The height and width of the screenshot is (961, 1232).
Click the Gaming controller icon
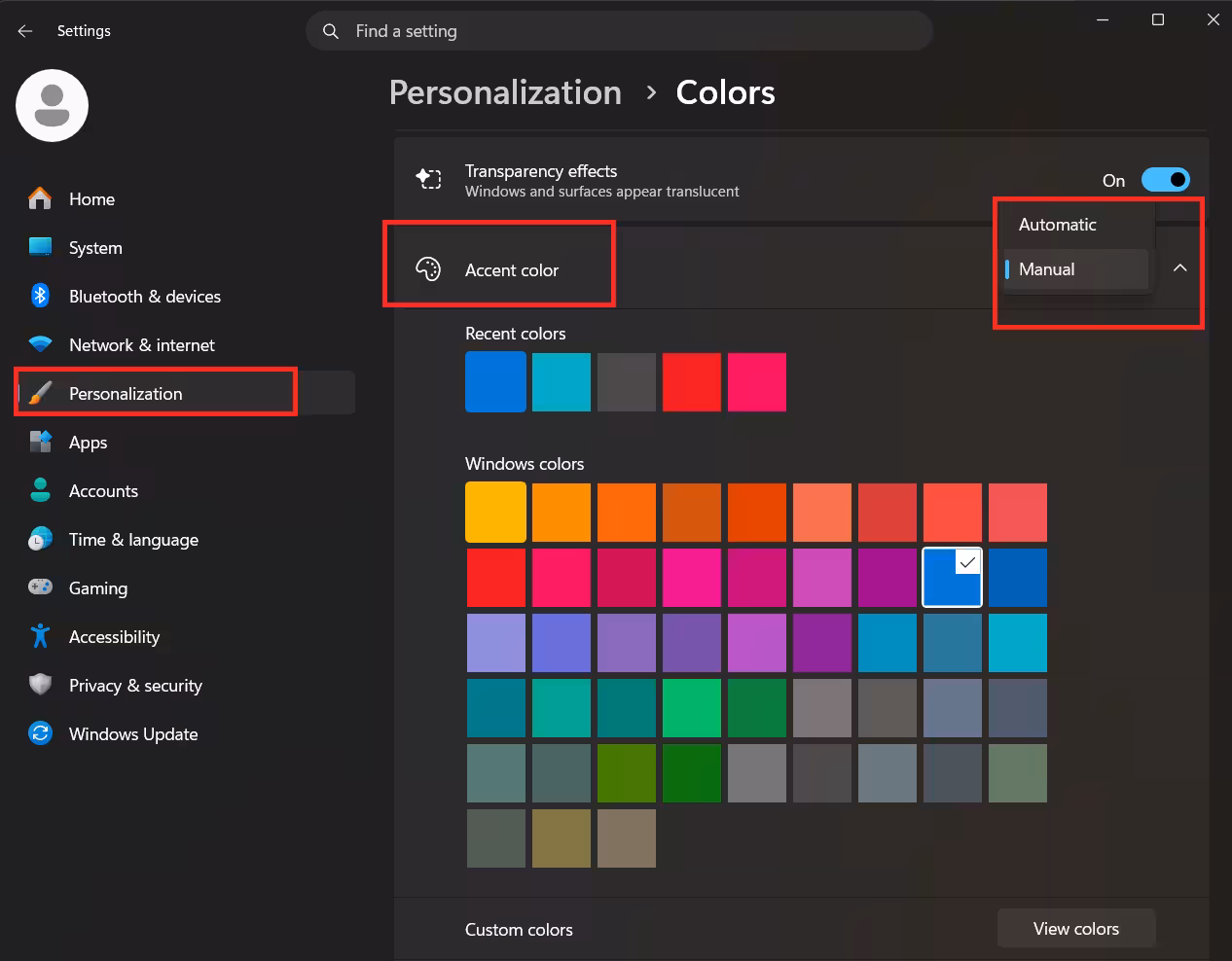40,587
